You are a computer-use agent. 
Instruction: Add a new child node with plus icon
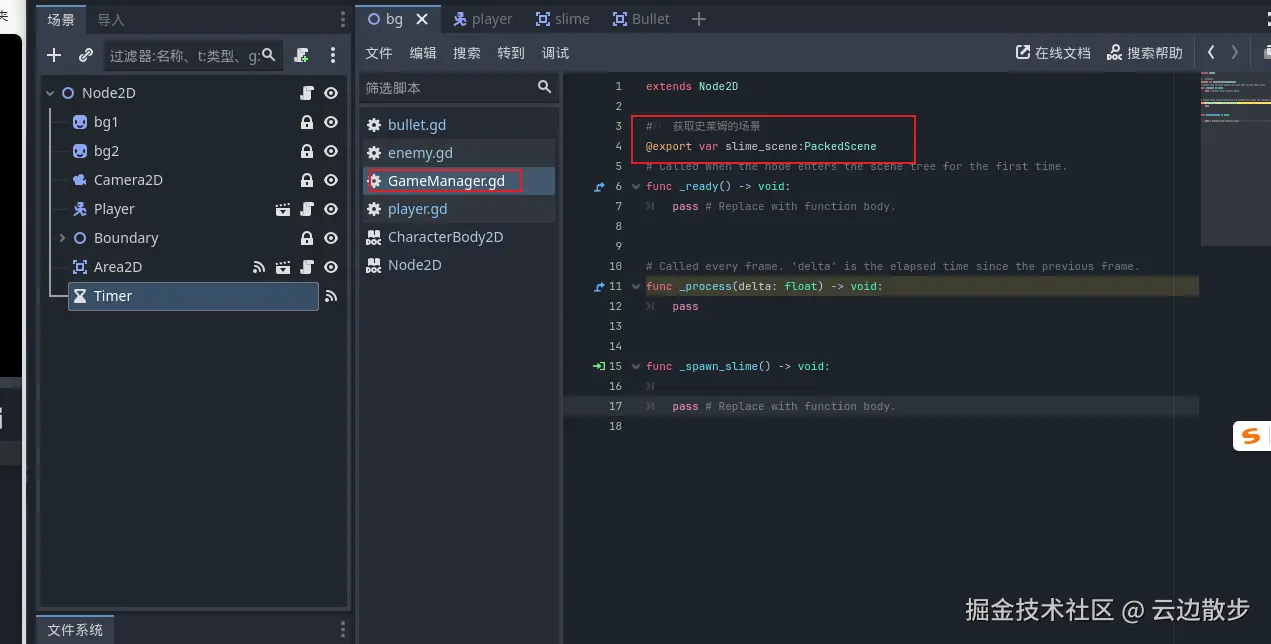[x=54, y=56]
